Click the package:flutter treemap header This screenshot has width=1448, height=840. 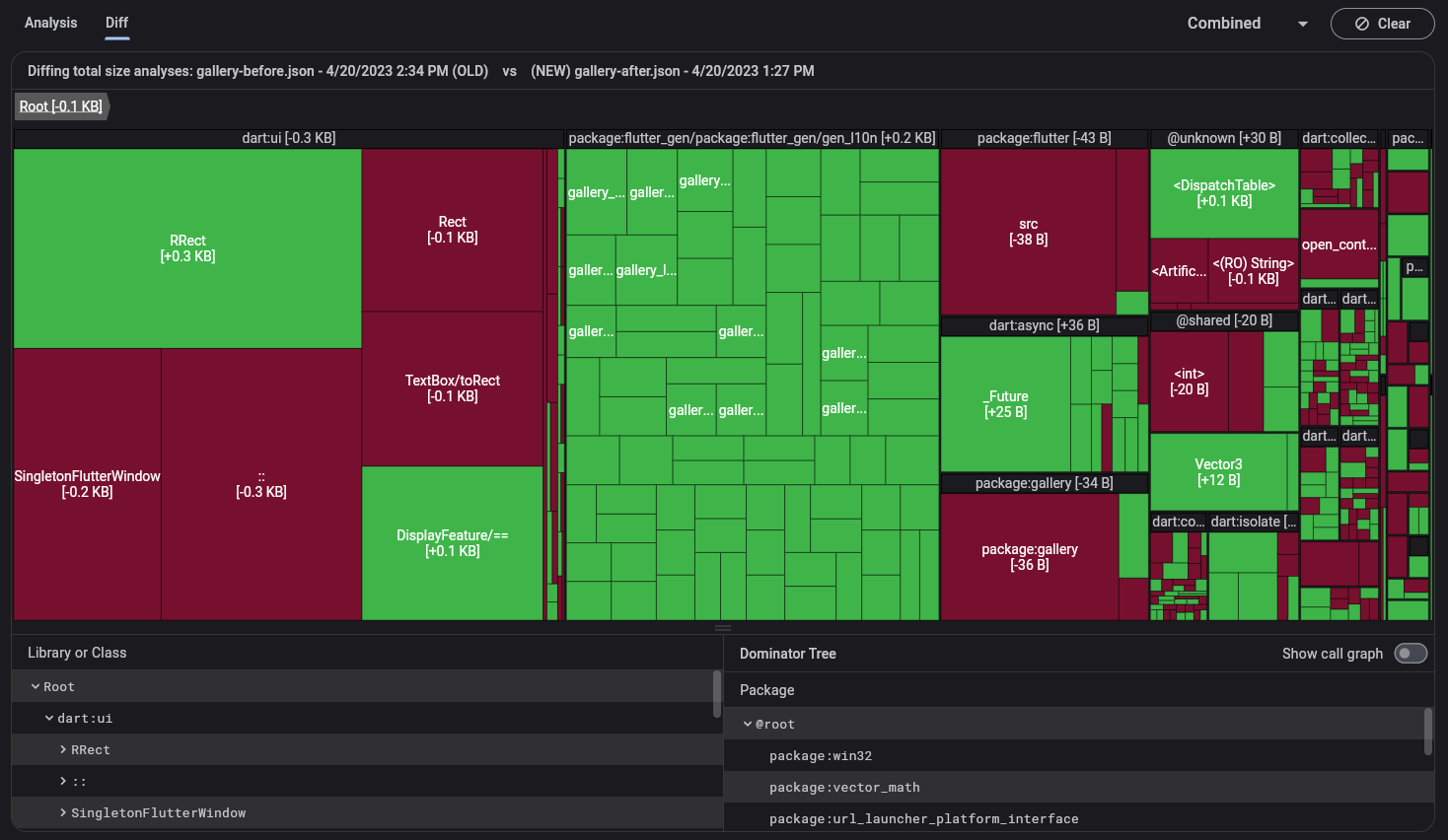(x=1045, y=138)
